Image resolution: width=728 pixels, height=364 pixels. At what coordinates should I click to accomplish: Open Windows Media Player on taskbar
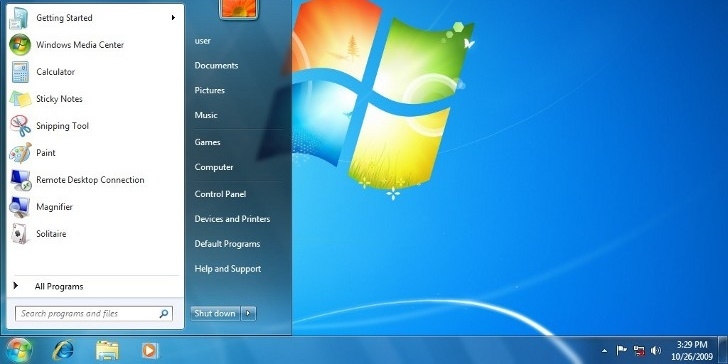(150, 351)
